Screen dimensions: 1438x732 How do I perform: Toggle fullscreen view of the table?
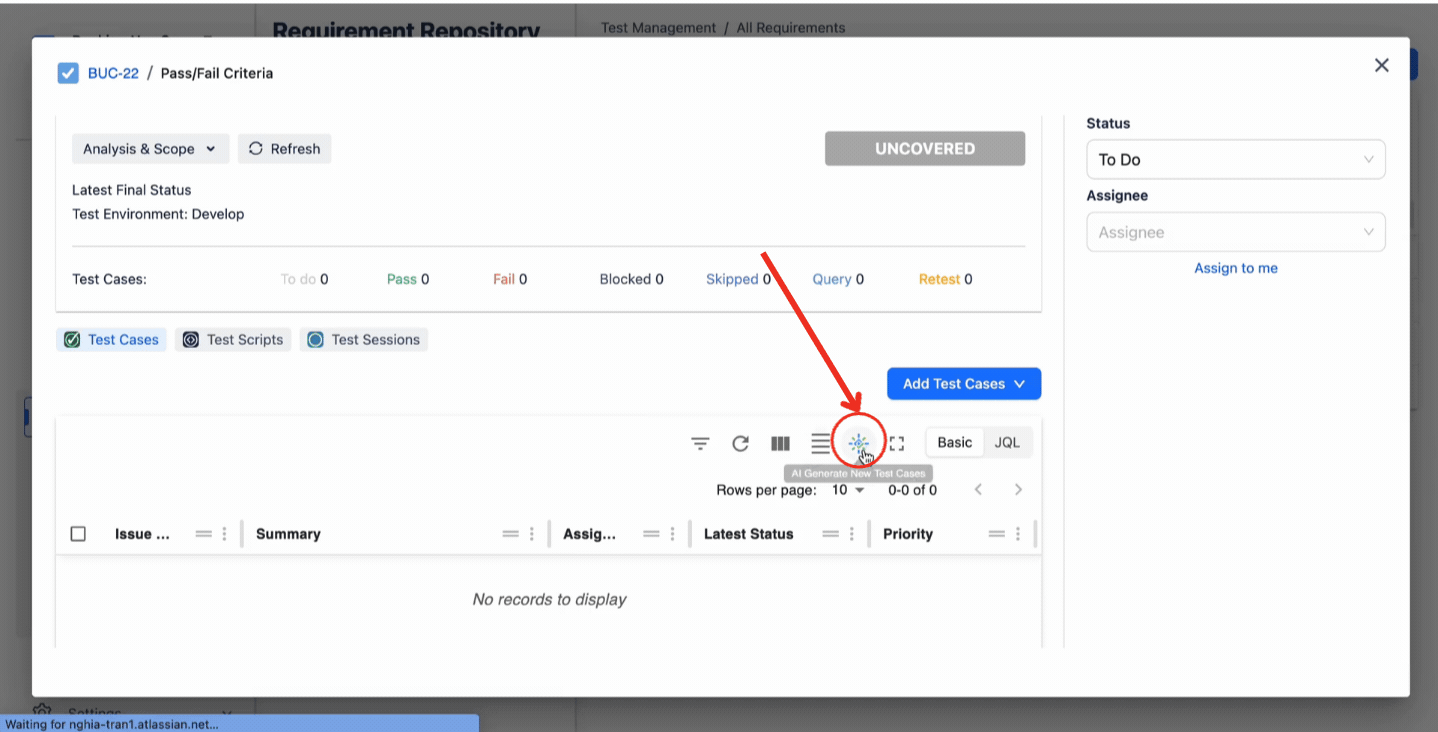[x=897, y=443]
